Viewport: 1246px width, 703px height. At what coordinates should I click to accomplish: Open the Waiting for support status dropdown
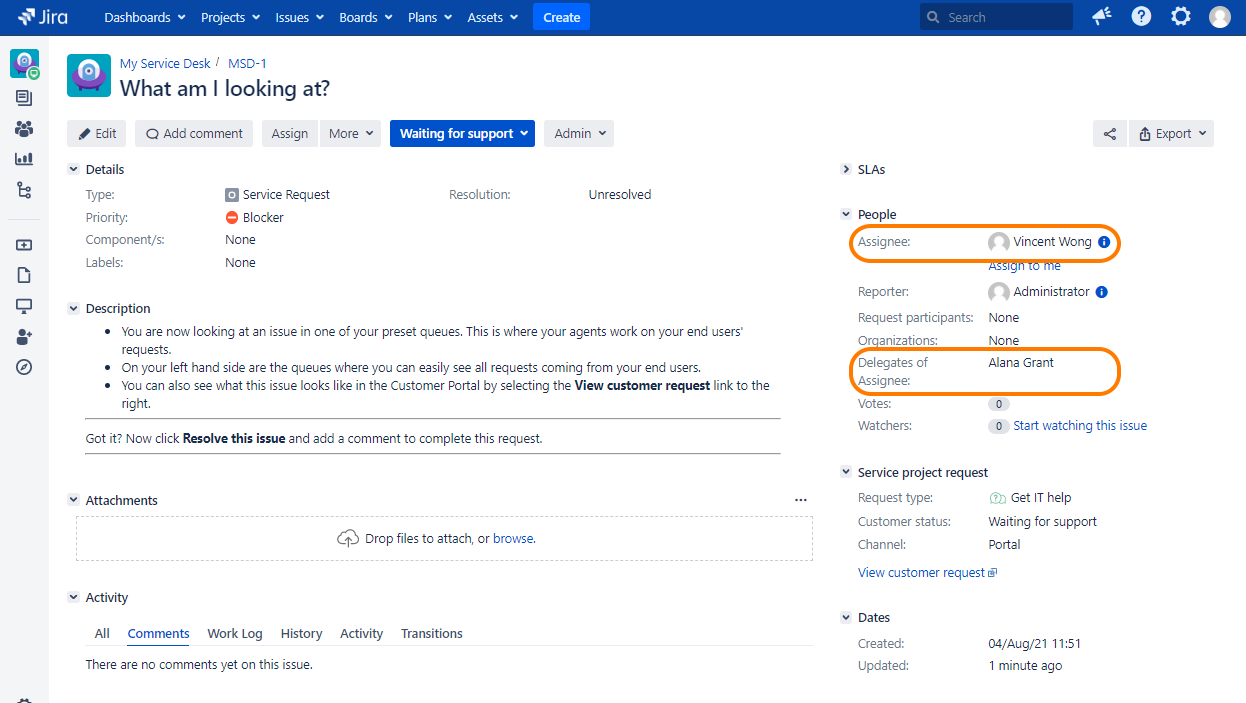click(x=462, y=134)
